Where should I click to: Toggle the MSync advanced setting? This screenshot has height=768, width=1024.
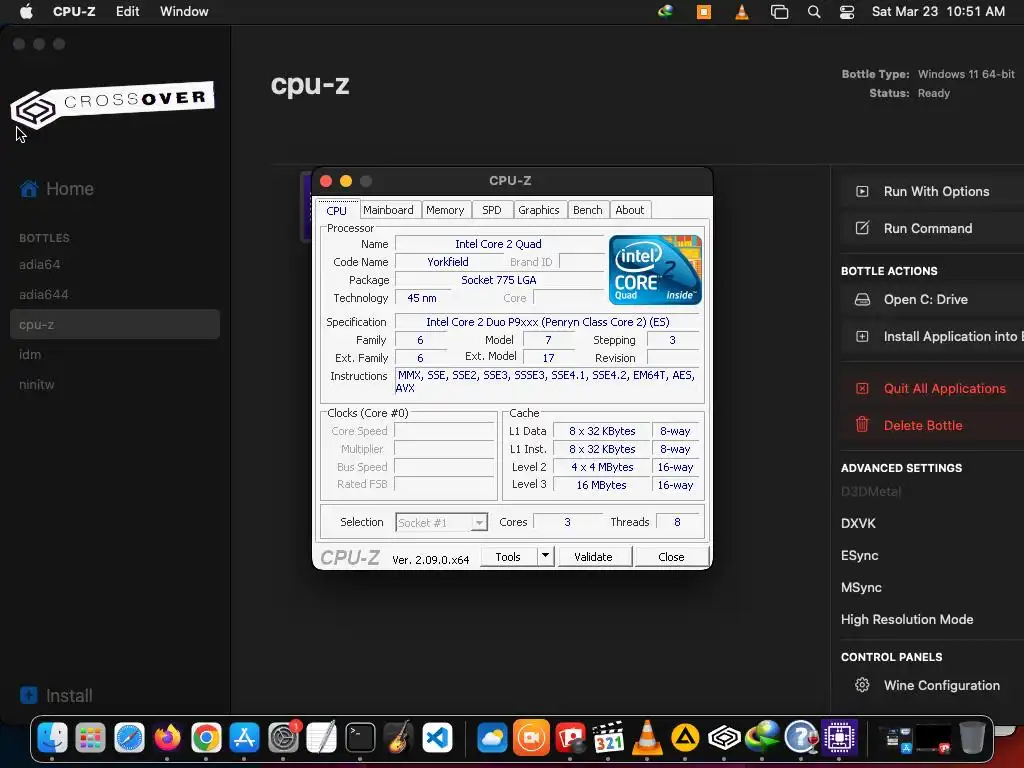point(861,587)
